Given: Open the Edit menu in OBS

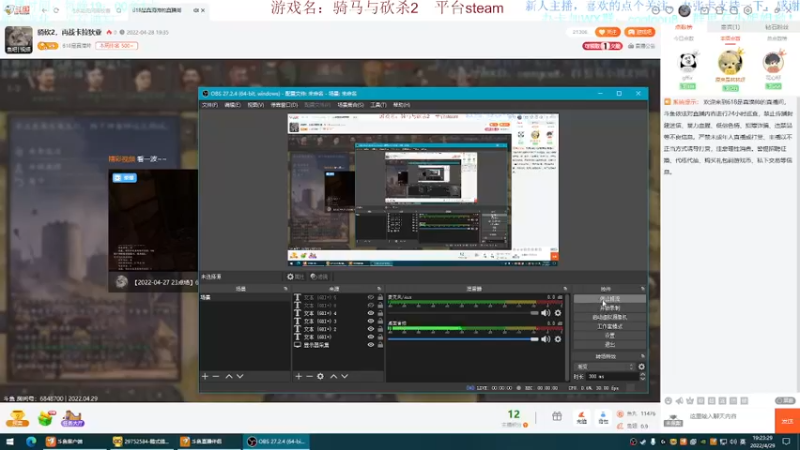Looking at the screenshot, I should point(232,105).
